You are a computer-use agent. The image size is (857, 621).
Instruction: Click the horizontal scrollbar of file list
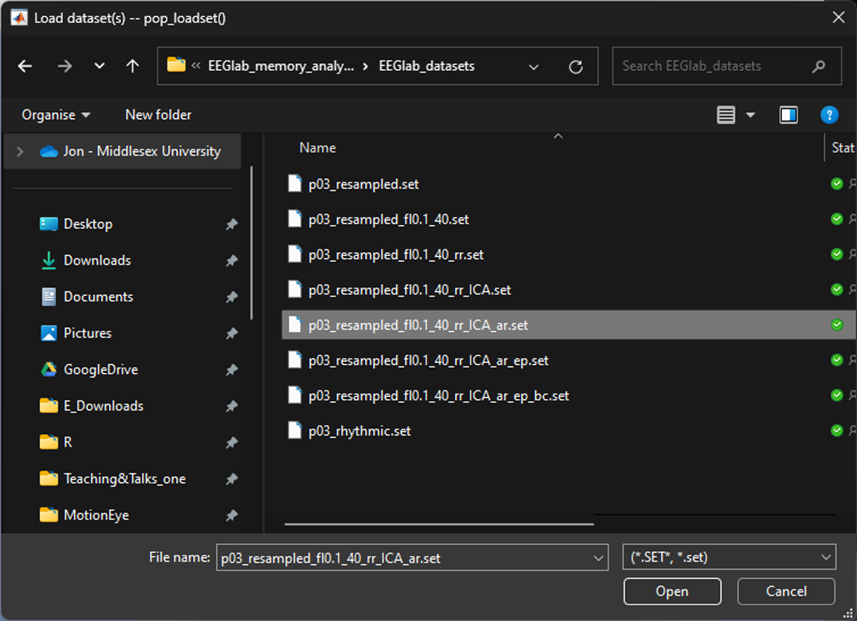pyautogui.click(x=440, y=522)
